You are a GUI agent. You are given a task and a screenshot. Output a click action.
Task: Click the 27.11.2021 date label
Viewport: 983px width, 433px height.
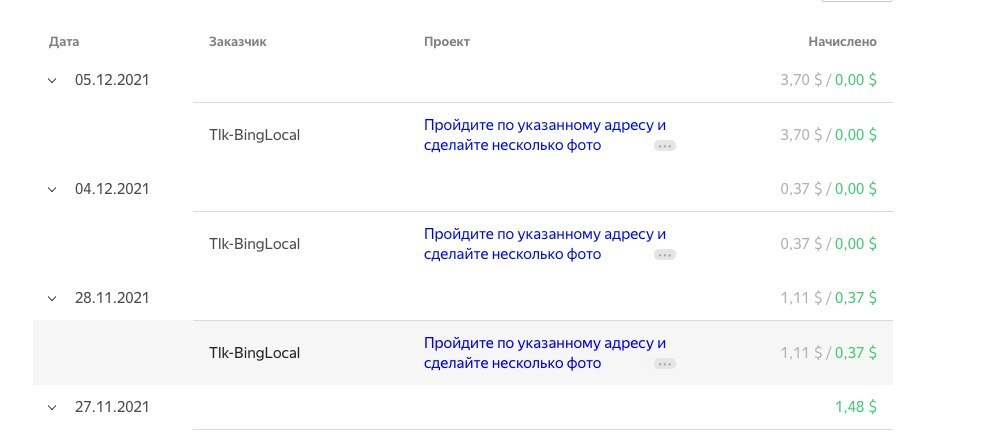[x=112, y=407]
